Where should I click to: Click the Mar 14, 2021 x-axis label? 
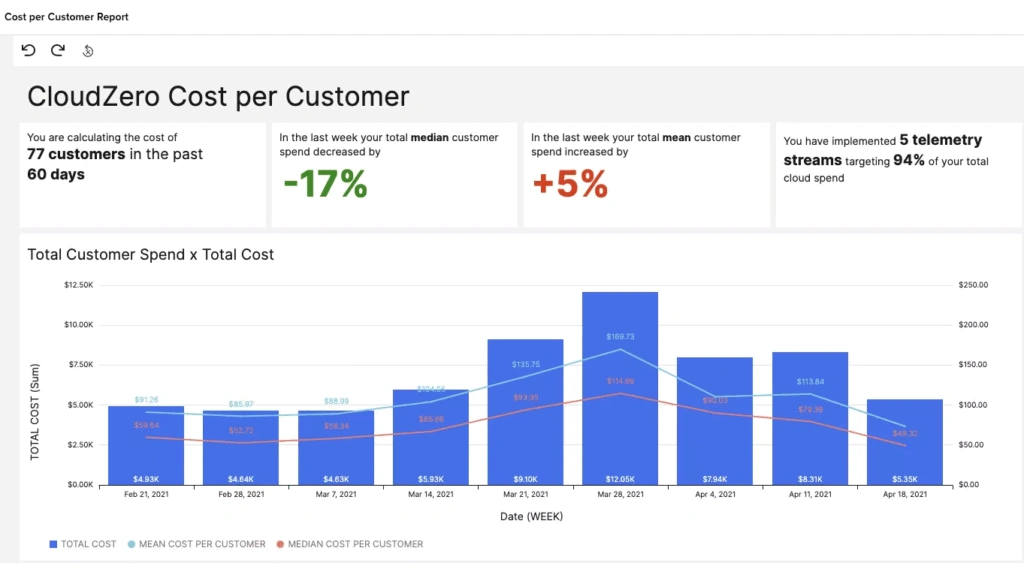pyautogui.click(x=430, y=494)
